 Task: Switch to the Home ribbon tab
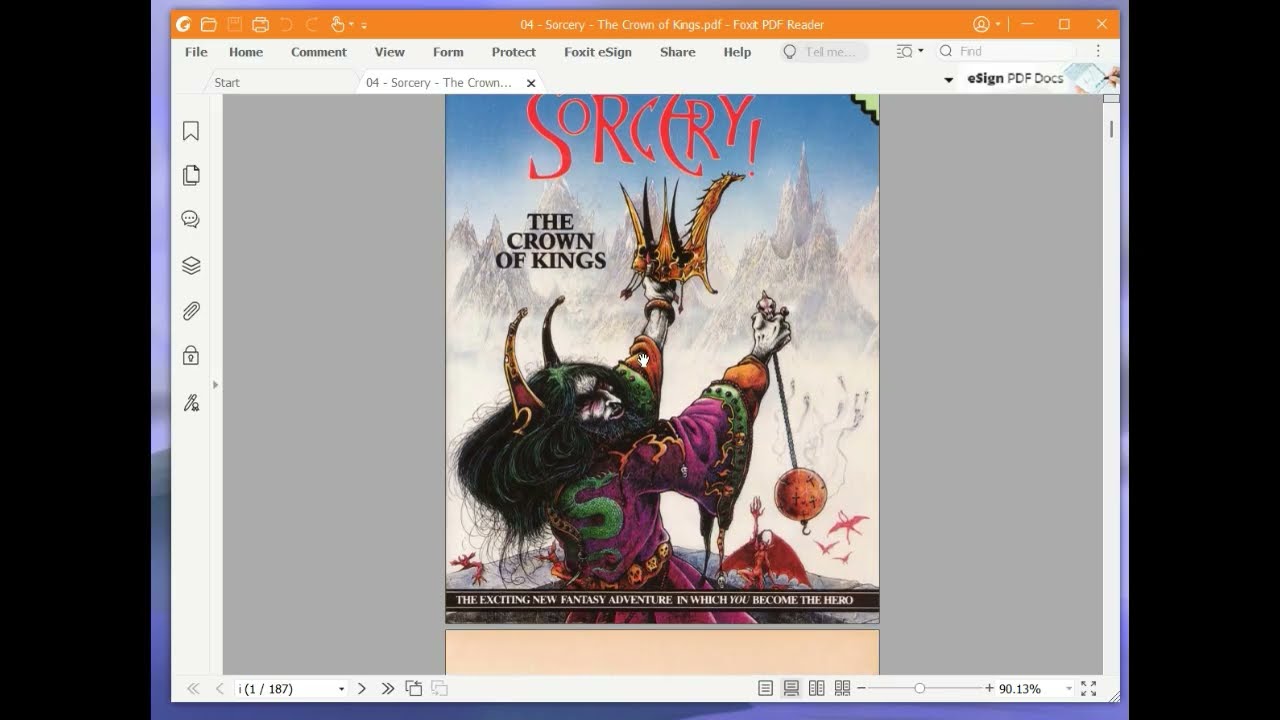click(246, 52)
